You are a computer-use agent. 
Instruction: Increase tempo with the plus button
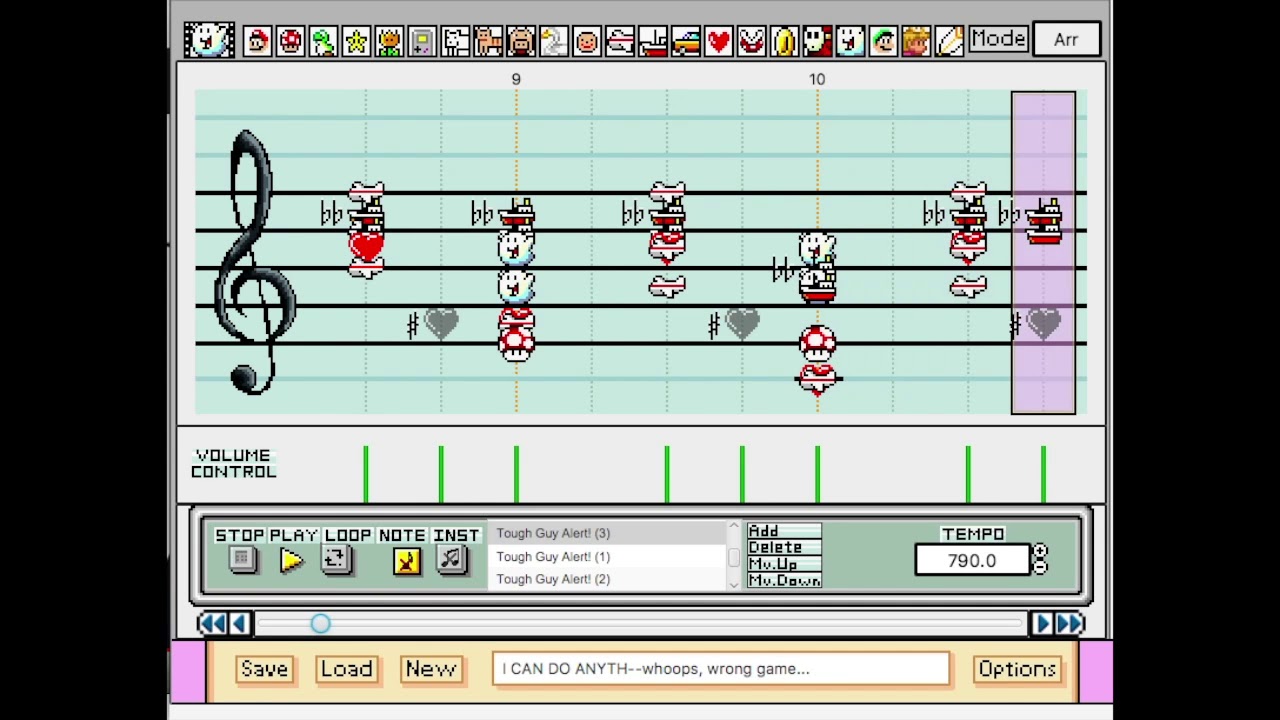point(1040,551)
